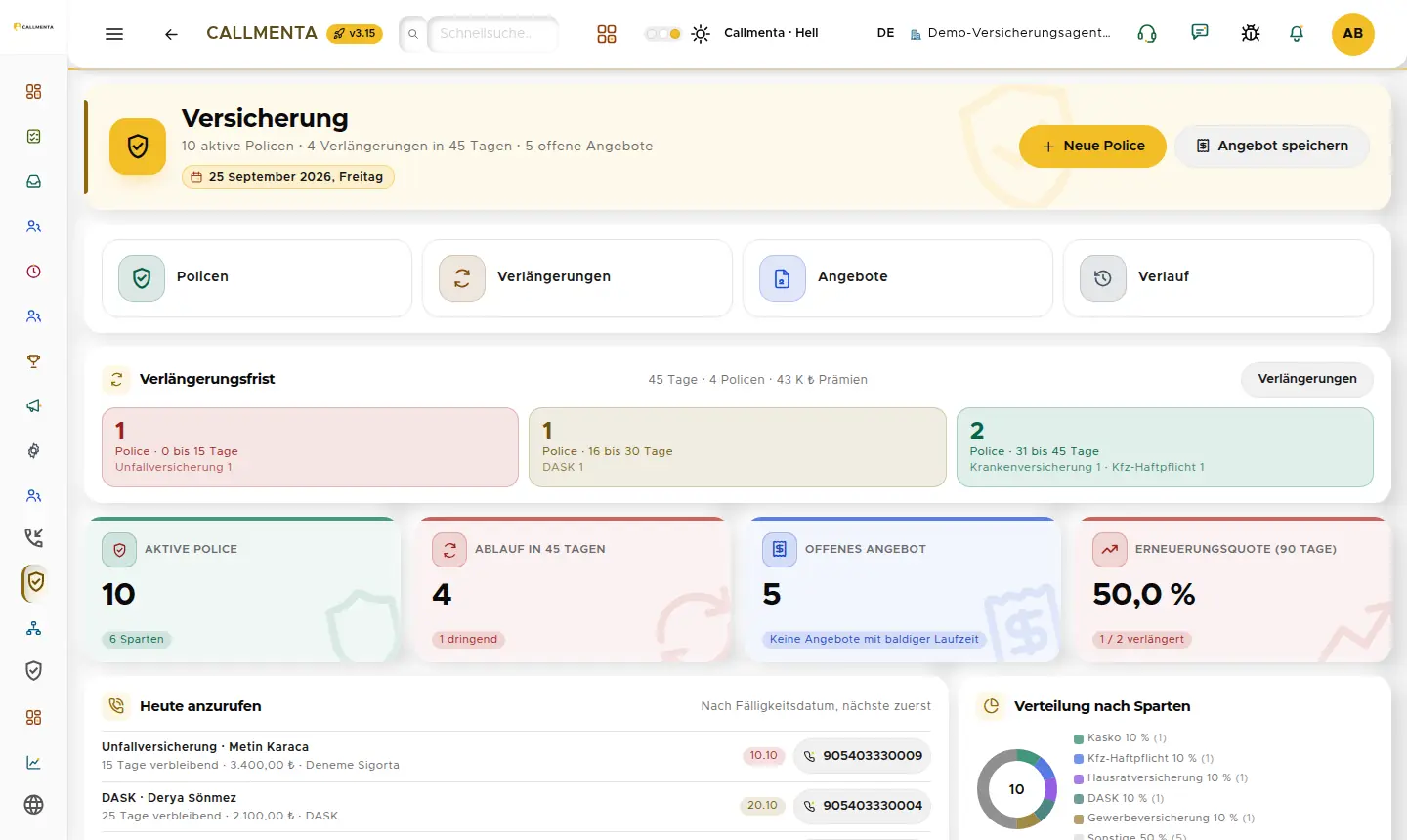Open the checklist tasks icon in sidebar
1407x840 pixels.
(34, 137)
